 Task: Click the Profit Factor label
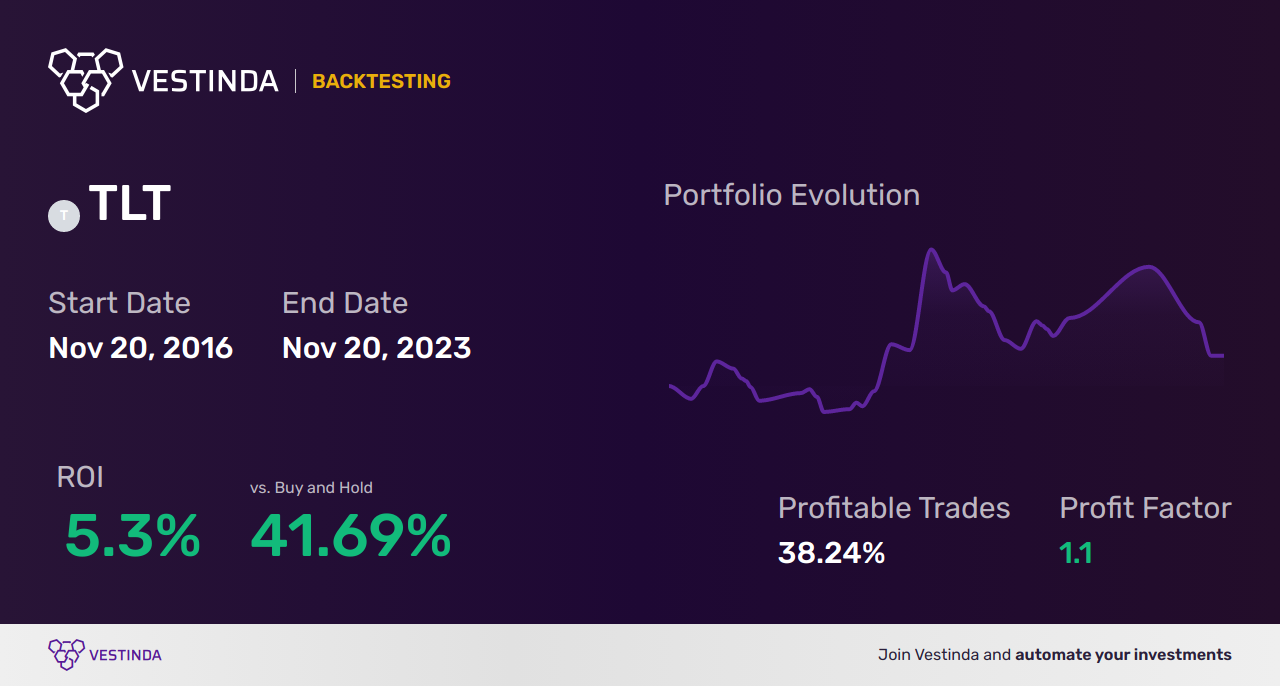[x=1146, y=508]
